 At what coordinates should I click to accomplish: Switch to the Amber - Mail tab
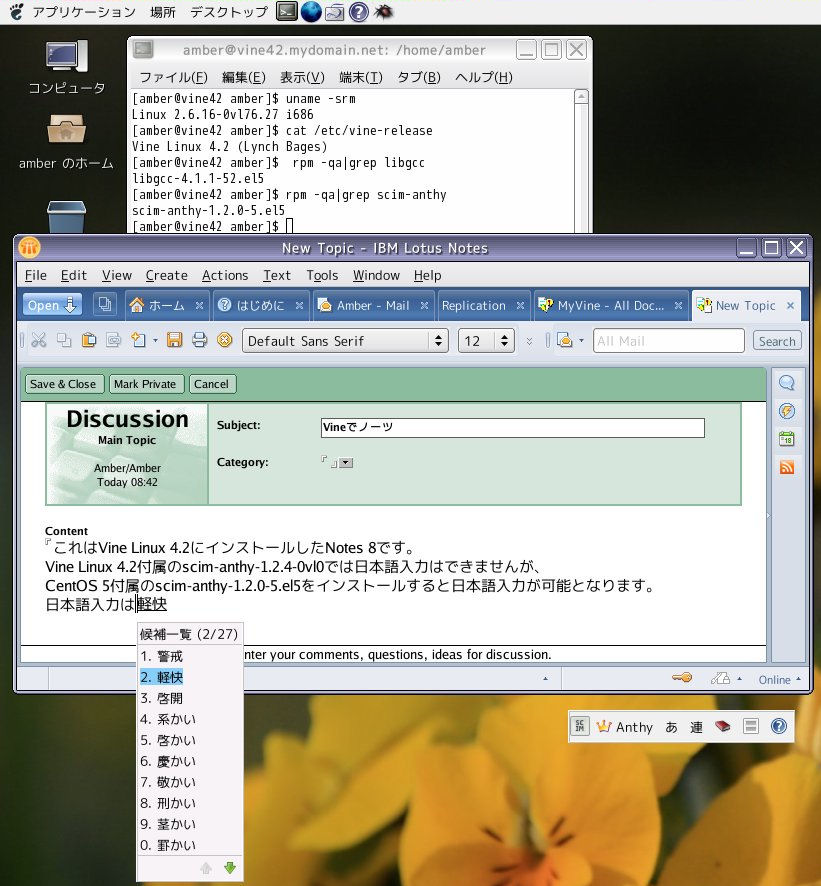click(373, 306)
